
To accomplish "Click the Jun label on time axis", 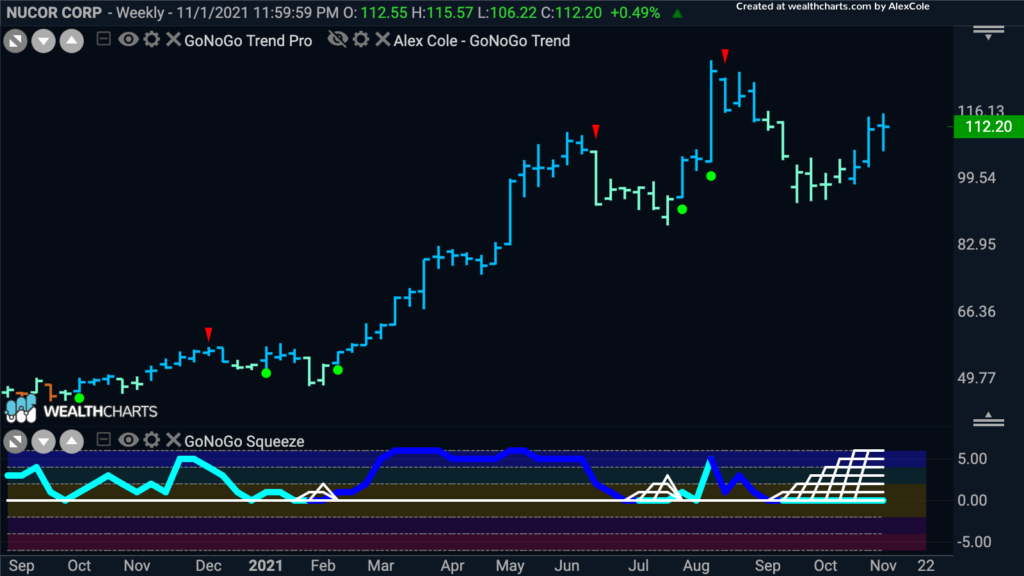I will (x=567, y=566).
